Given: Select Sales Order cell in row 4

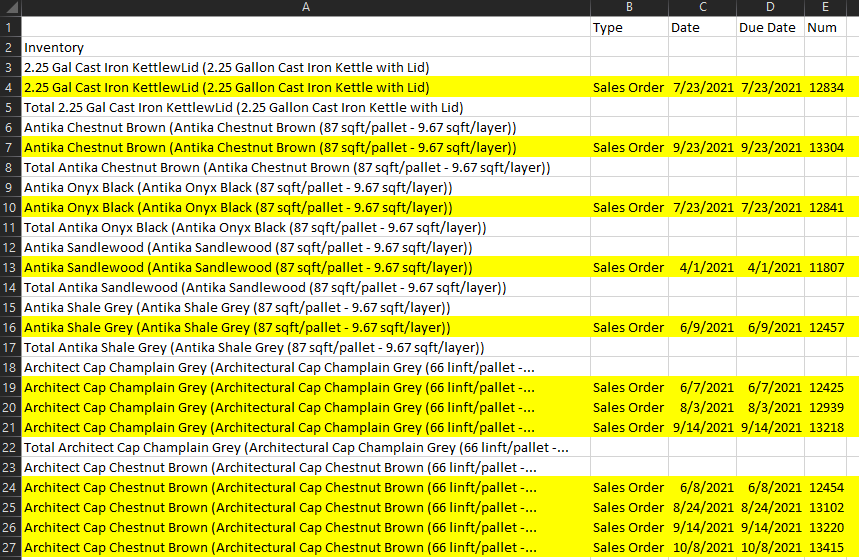Looking at the screenshot, I should [x=629, y=87].
